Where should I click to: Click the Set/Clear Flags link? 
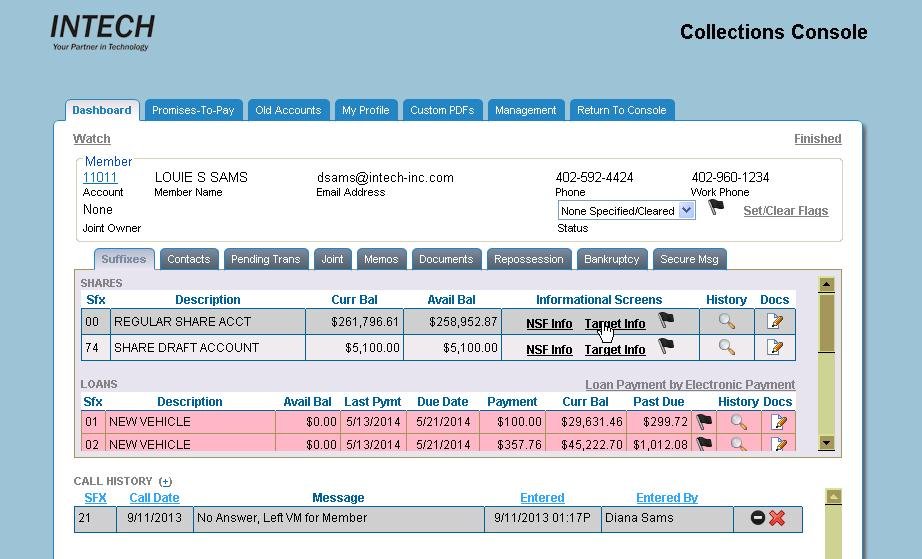coord(785,211)
